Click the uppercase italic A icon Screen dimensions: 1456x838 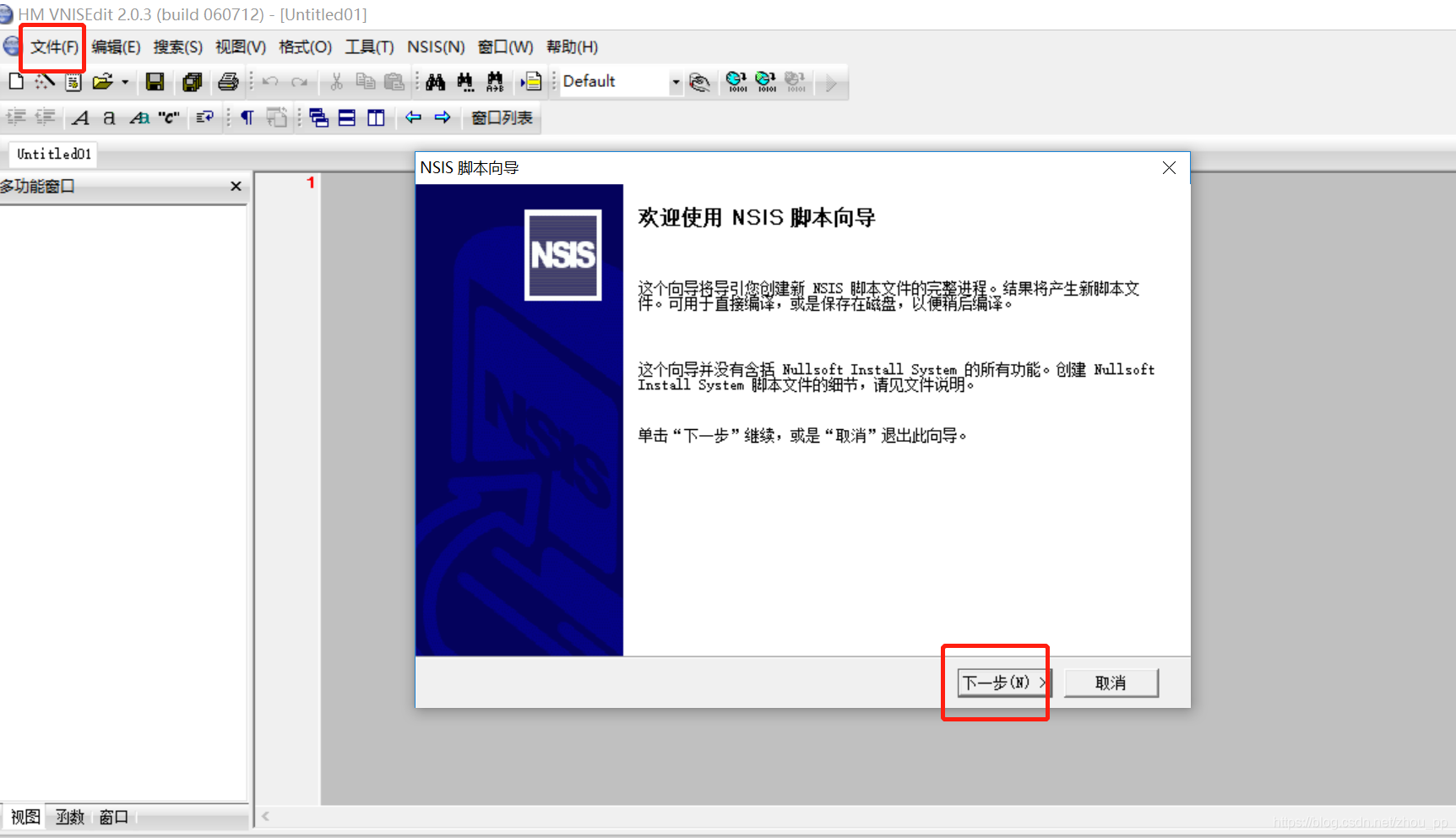click(x=81, y=117)
